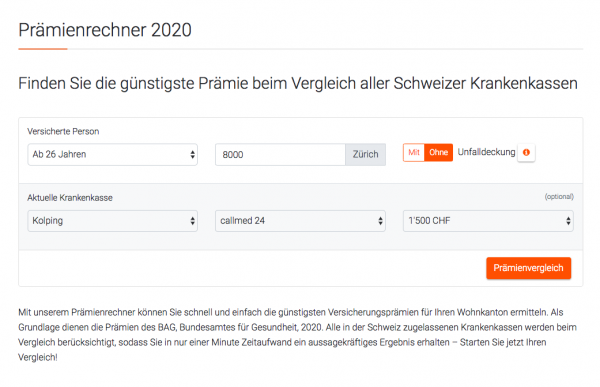Click the (optional) note text
Image resolution: width=600 pixels, height=387 pixels.
(559, 197)
